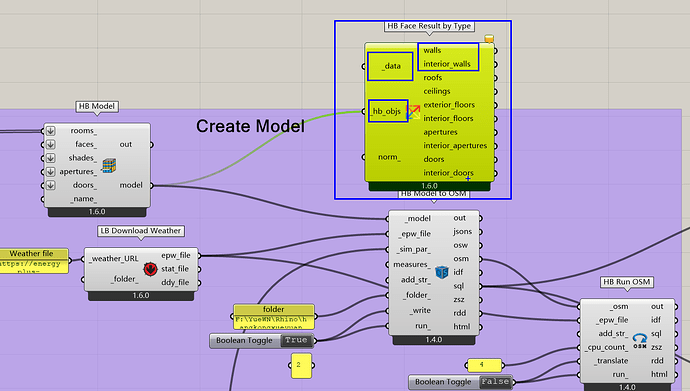Click the hb_objs input parameter
Screen dimensions: 690x391
tap(387, 111)
